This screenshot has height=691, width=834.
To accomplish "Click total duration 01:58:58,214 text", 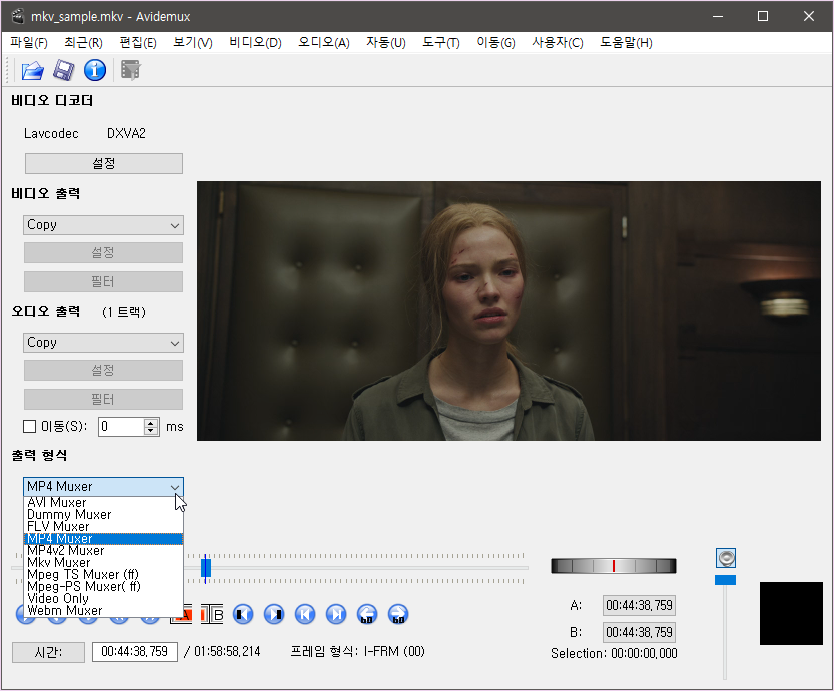I will pos(227,652).
